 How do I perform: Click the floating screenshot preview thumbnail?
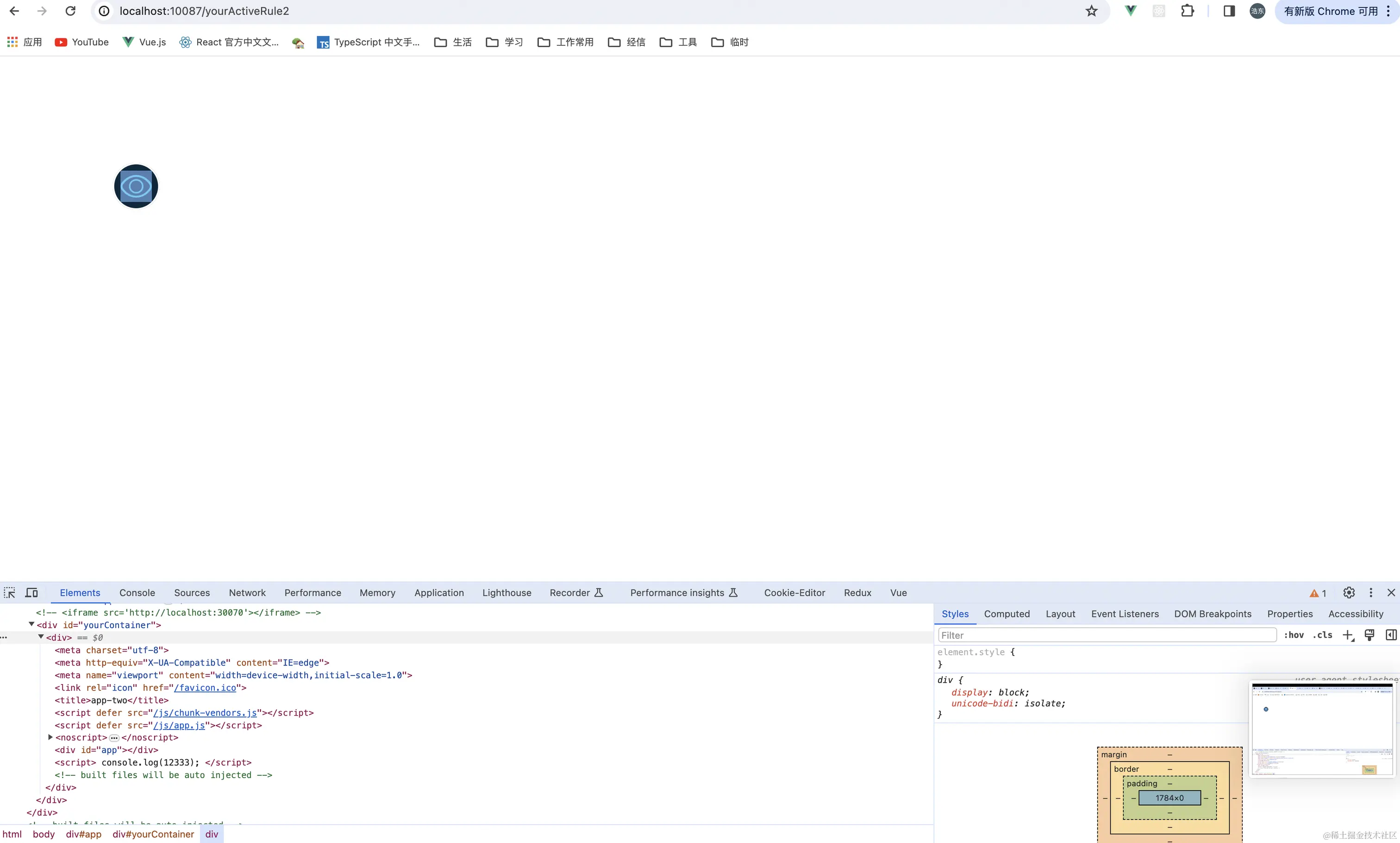tap(1322, 730)
